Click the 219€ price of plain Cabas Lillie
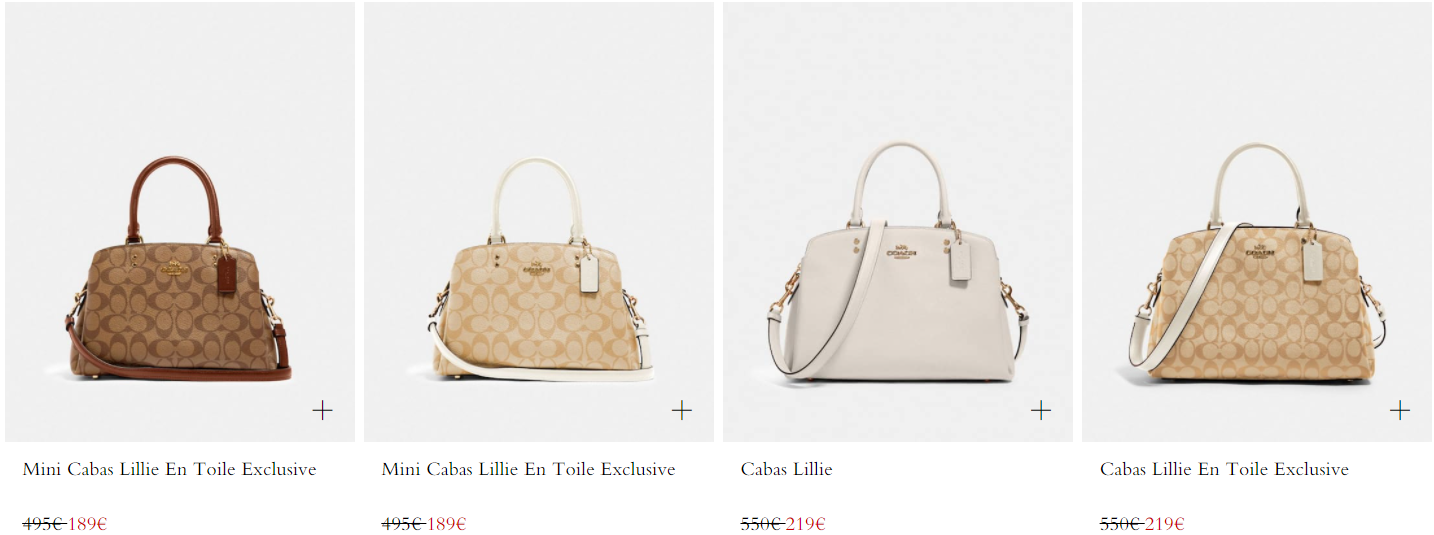This screenshot has width=1434, height=535. click(805, 523)
